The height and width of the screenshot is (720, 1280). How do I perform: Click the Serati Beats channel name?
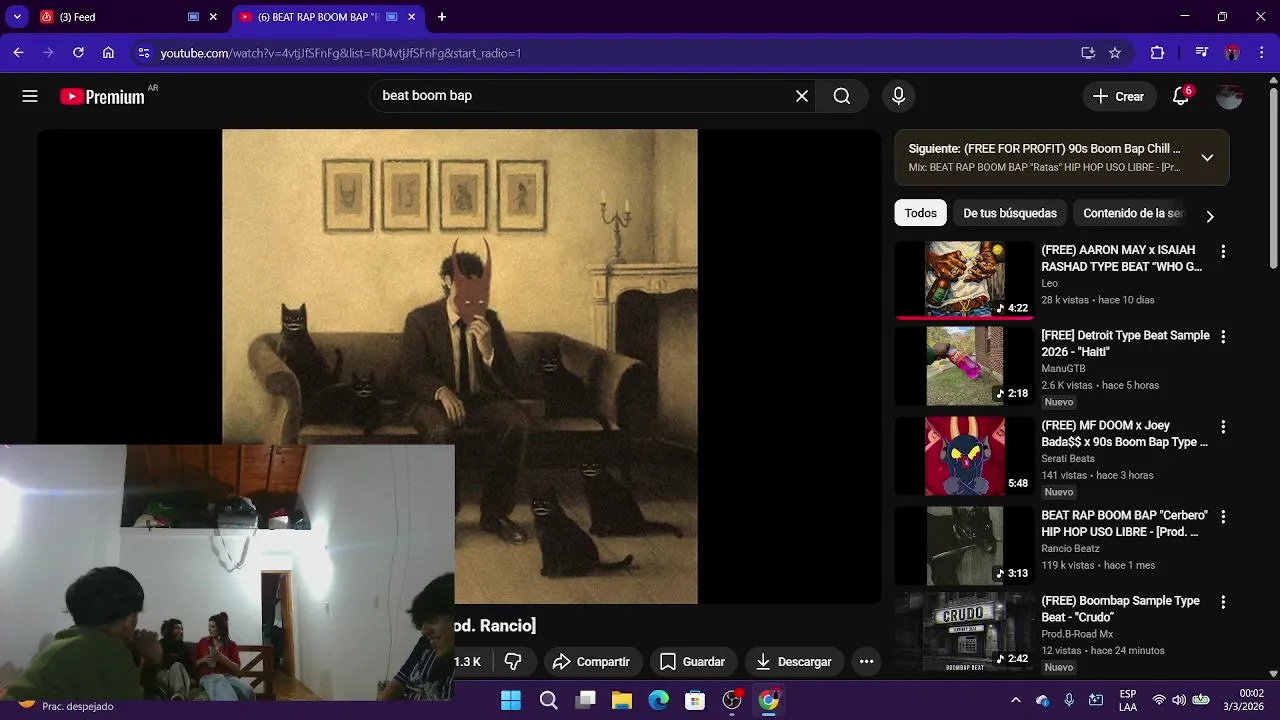pyautogui.click(x=1068, y=459)
